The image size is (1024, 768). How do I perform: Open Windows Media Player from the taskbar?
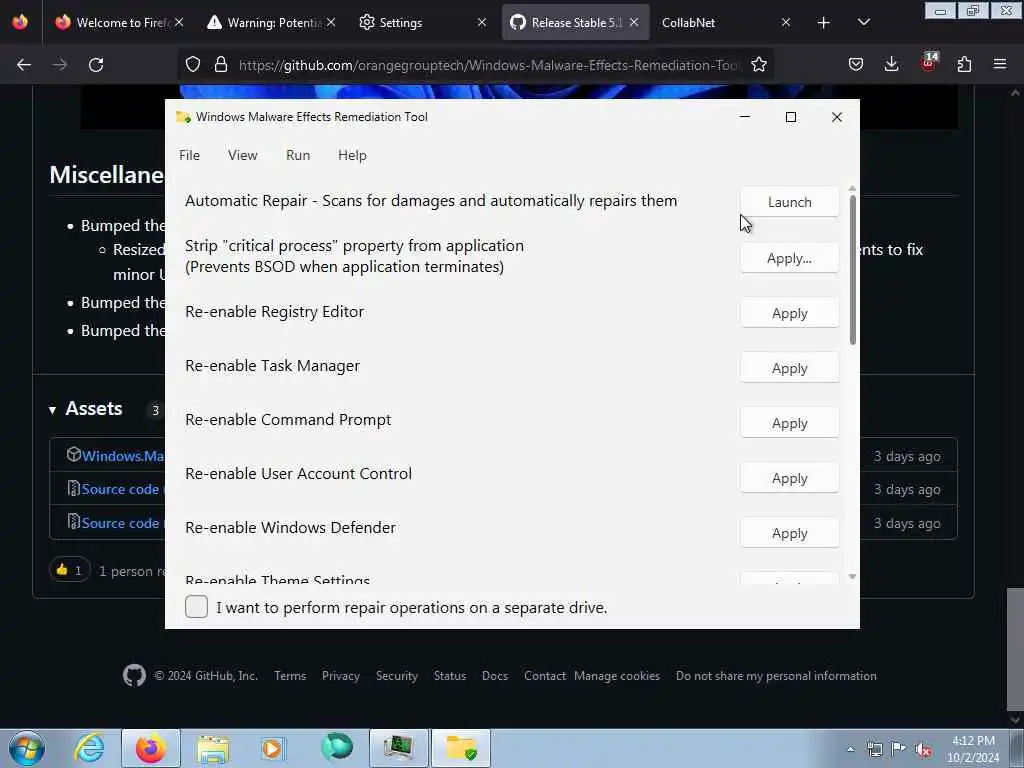click(274, 748)
